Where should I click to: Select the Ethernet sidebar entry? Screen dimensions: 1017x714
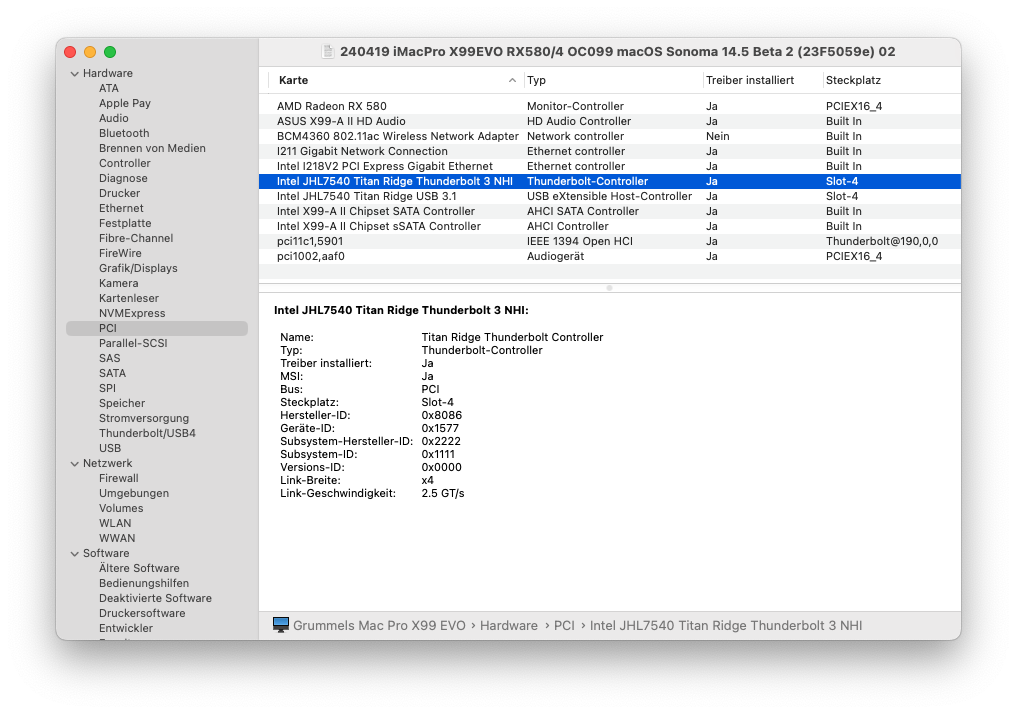121,208
